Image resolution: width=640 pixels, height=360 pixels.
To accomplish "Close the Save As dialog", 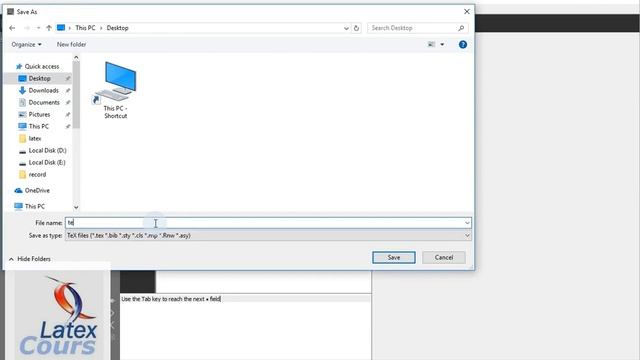I will (467, 11).
